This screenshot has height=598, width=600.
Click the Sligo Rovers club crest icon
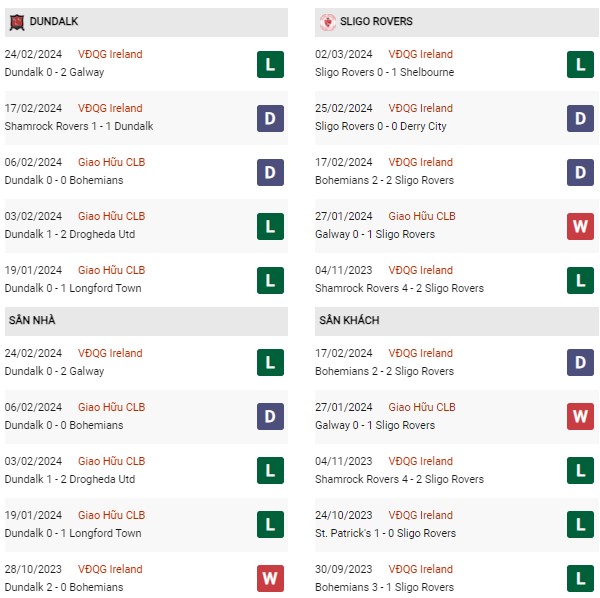328,22
